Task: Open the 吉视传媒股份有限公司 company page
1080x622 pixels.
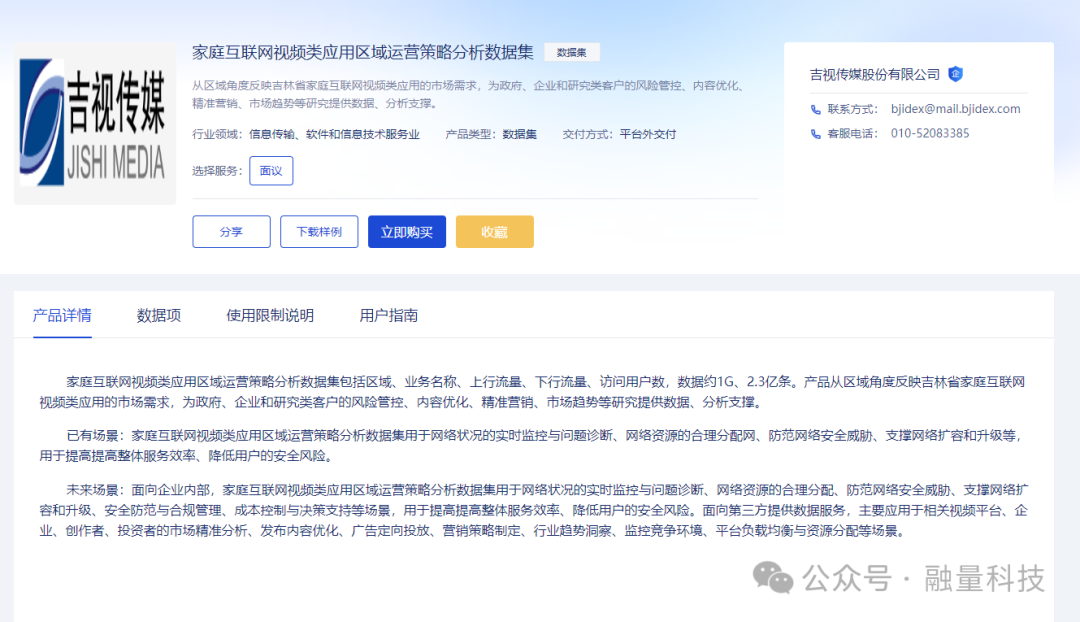Action: (x=875, y=72)
